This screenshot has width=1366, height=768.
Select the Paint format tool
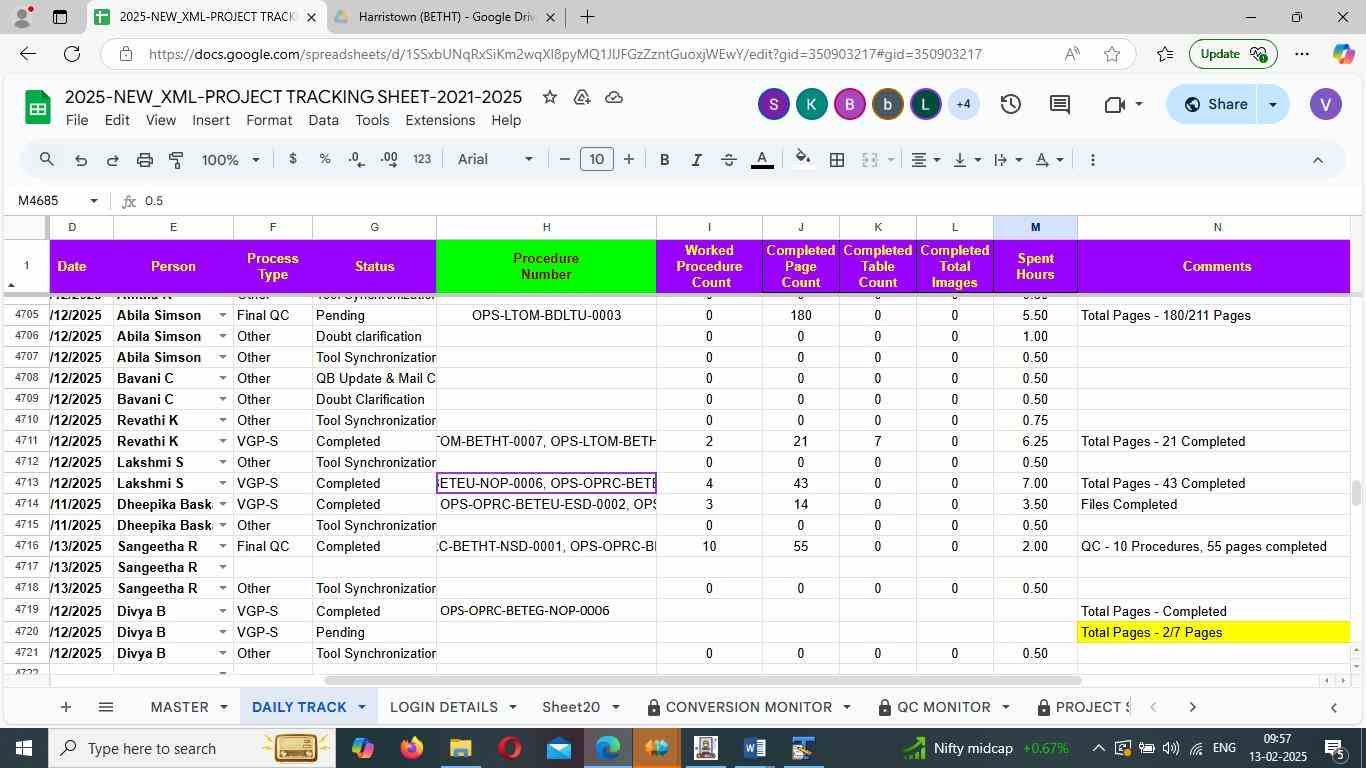(x=176, y=160)
